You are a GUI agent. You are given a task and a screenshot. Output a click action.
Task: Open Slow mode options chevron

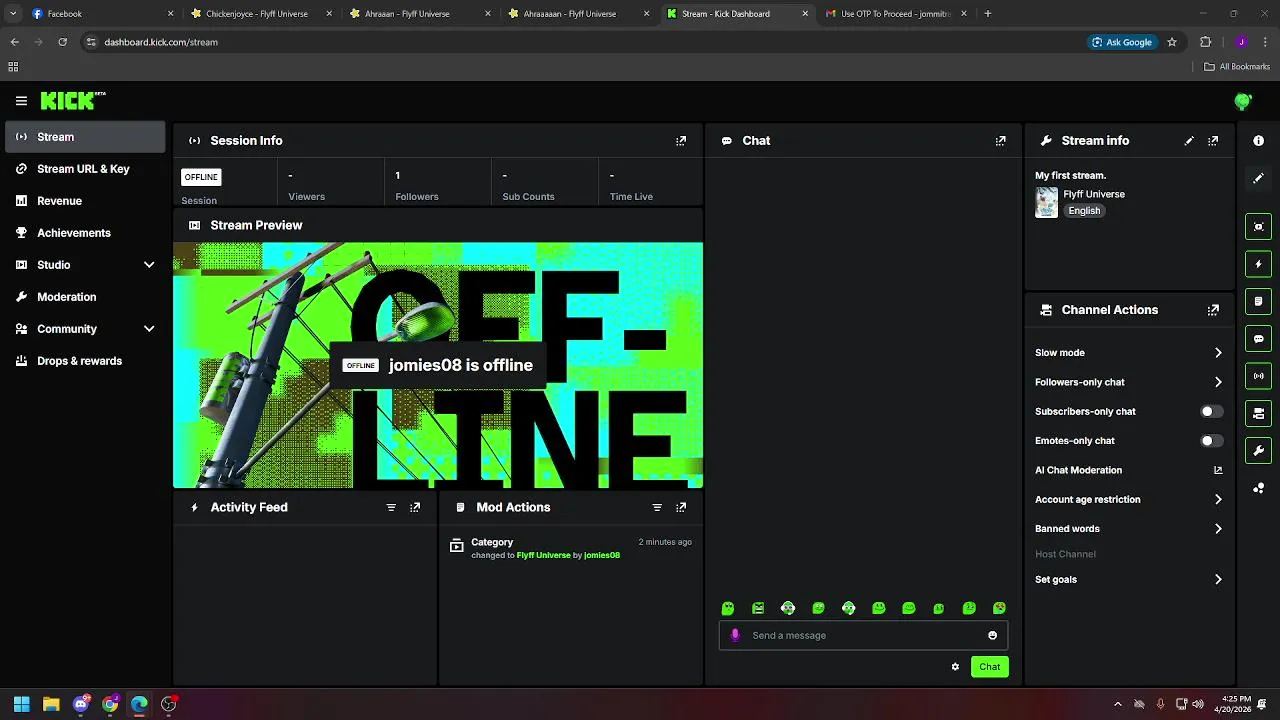[x=1218, y=353]
